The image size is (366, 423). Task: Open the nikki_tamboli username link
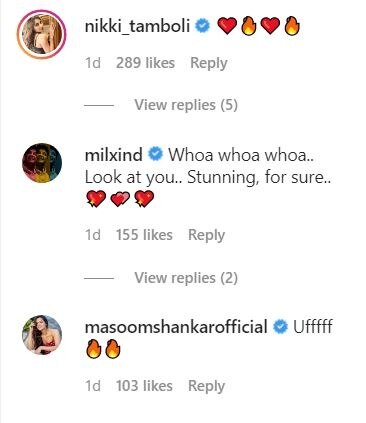[137, 26]
